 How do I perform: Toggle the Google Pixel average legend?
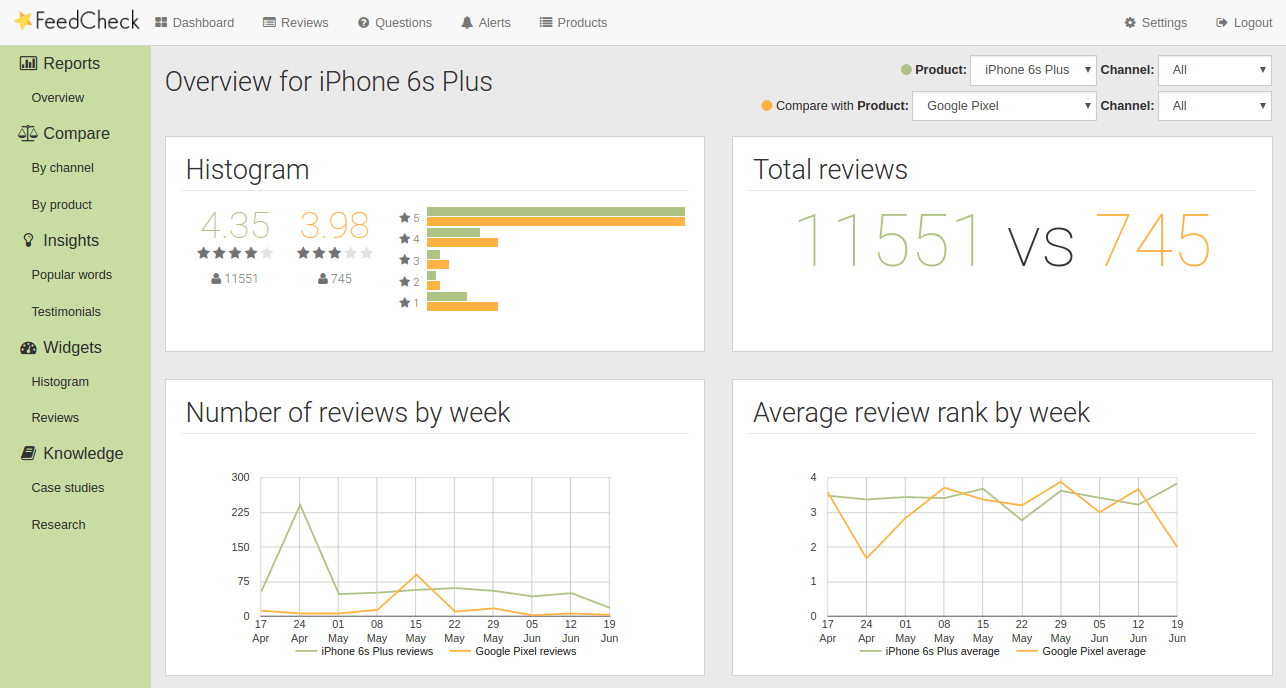click(x=1094, y=651)
